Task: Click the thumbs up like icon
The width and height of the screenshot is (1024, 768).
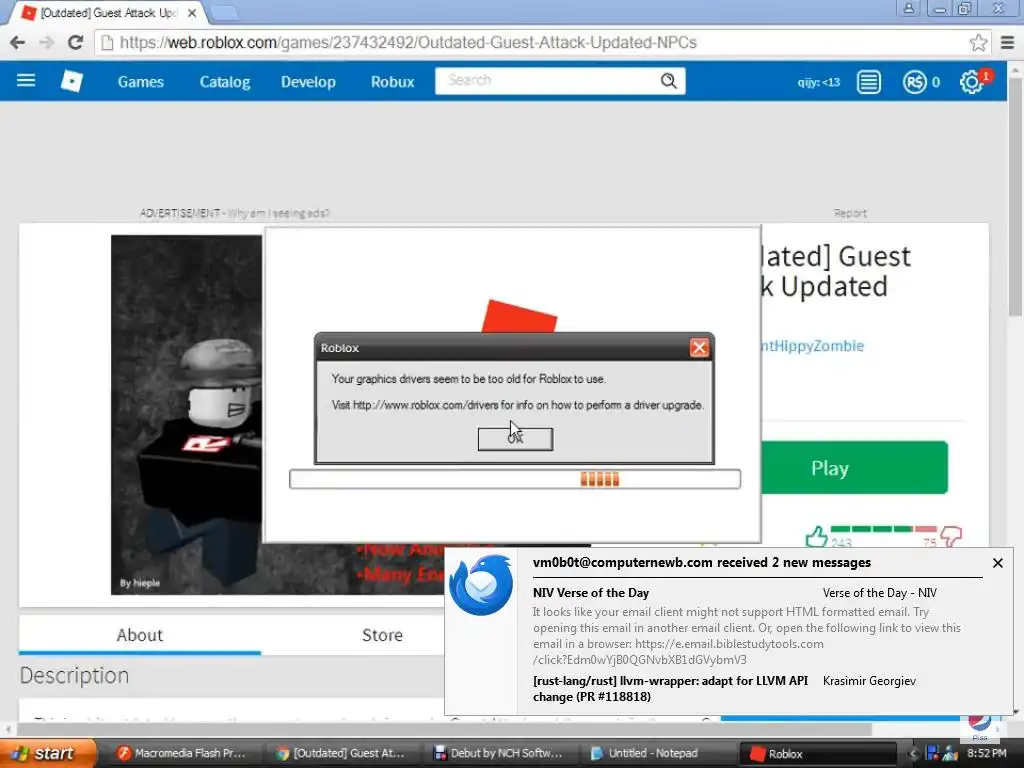Action: click(816, 537)
